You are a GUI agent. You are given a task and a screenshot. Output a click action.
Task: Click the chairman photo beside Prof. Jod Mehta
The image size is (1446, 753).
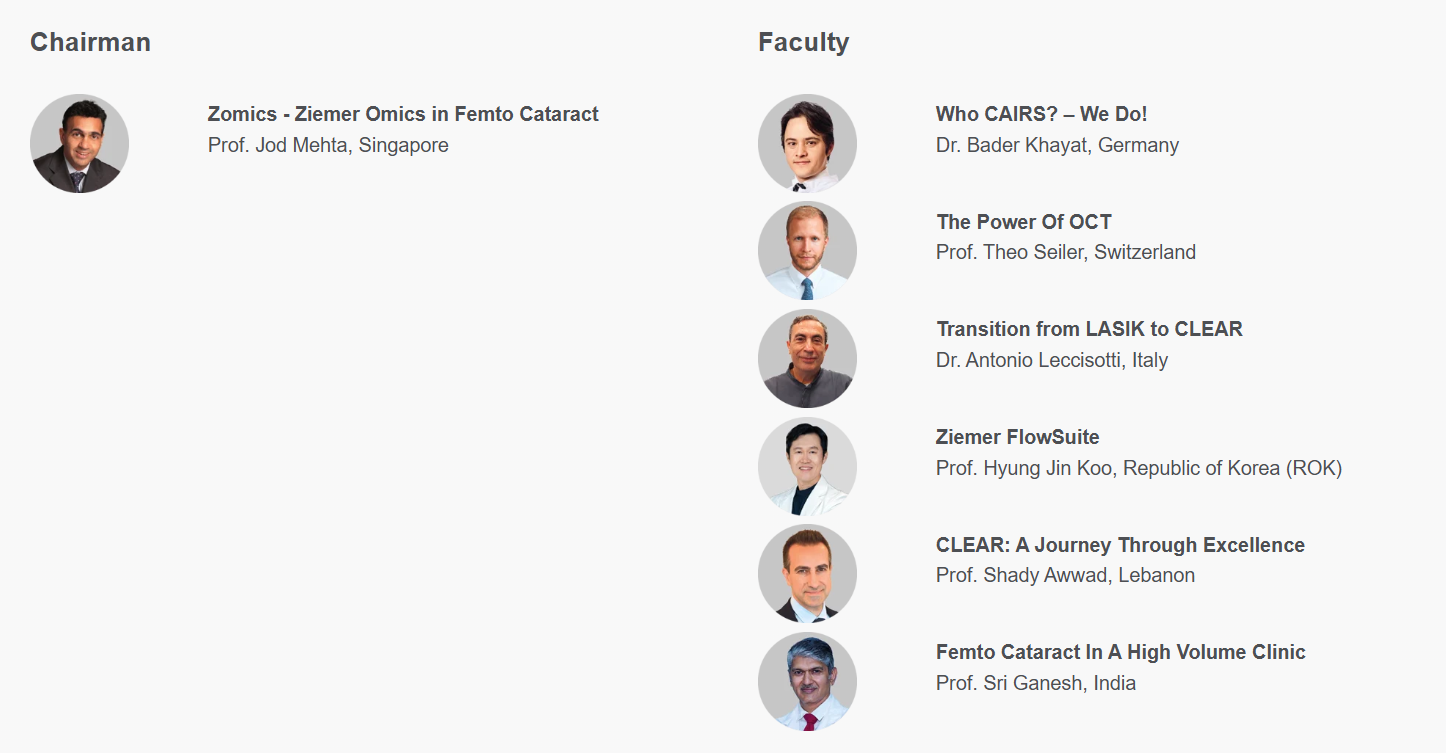point(79,144)
